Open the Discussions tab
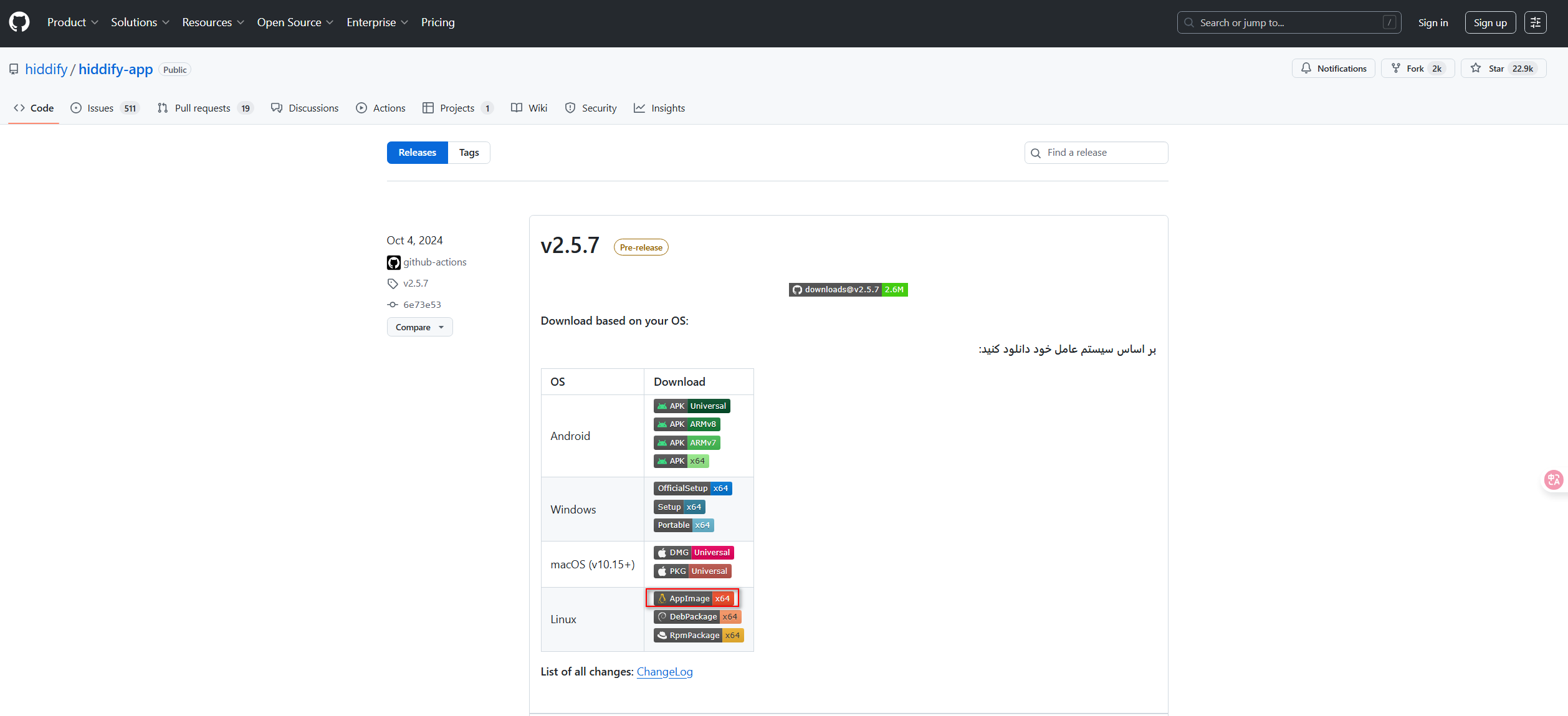1568x716 pixels. coord(305,108)
